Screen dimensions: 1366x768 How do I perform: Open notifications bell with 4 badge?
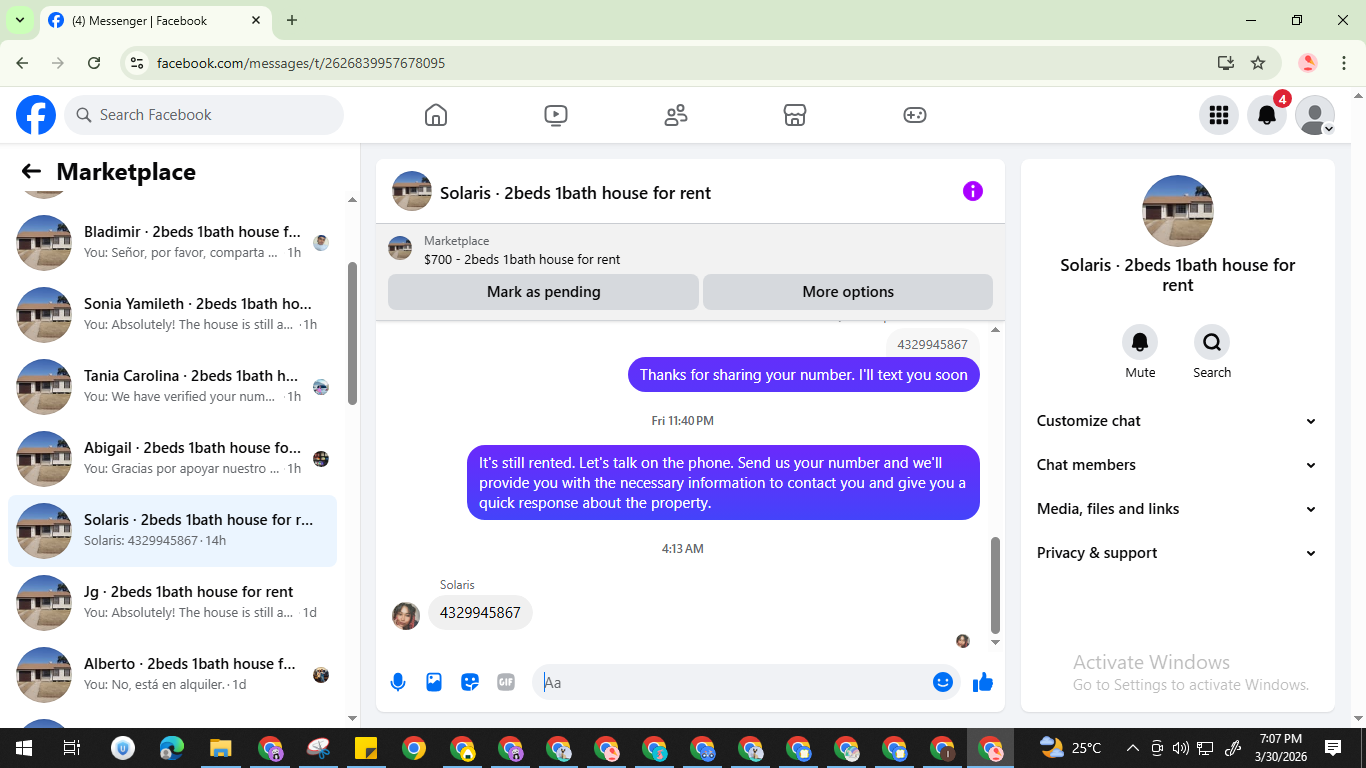point(1267,115)
